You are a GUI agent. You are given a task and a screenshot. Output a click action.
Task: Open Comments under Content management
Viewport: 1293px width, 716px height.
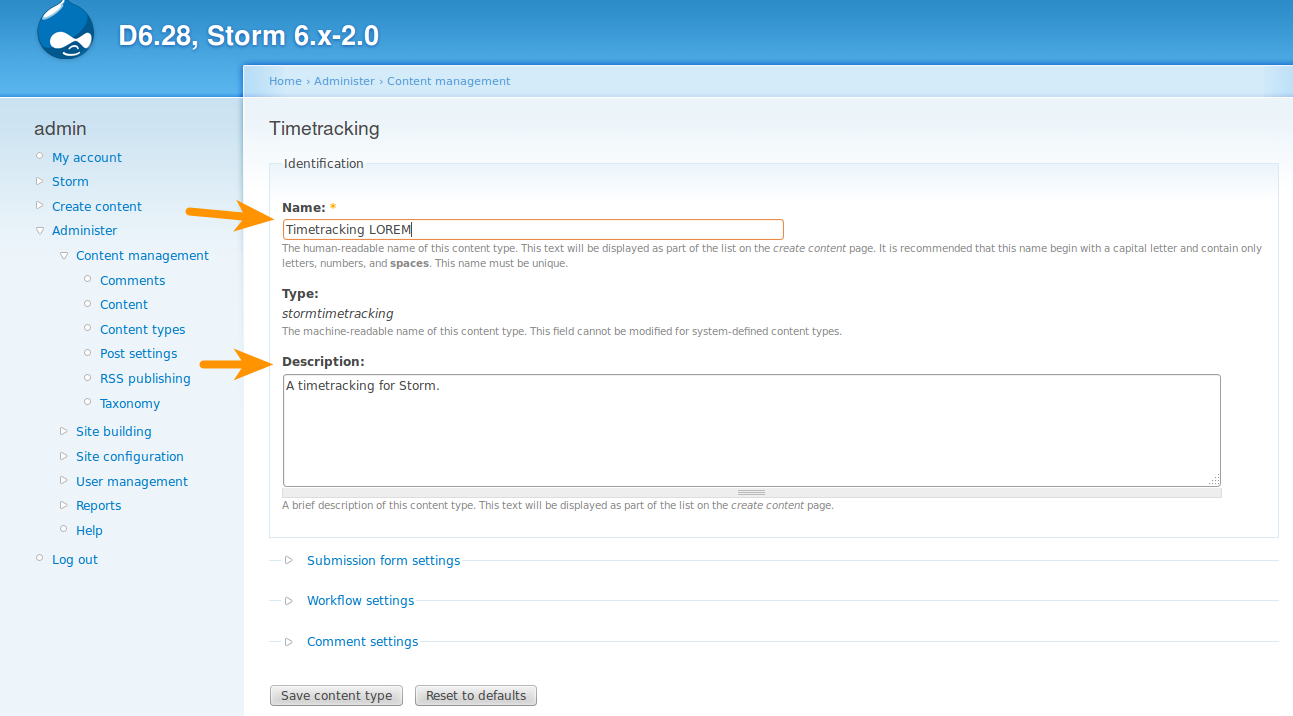[x=132, y=280]
